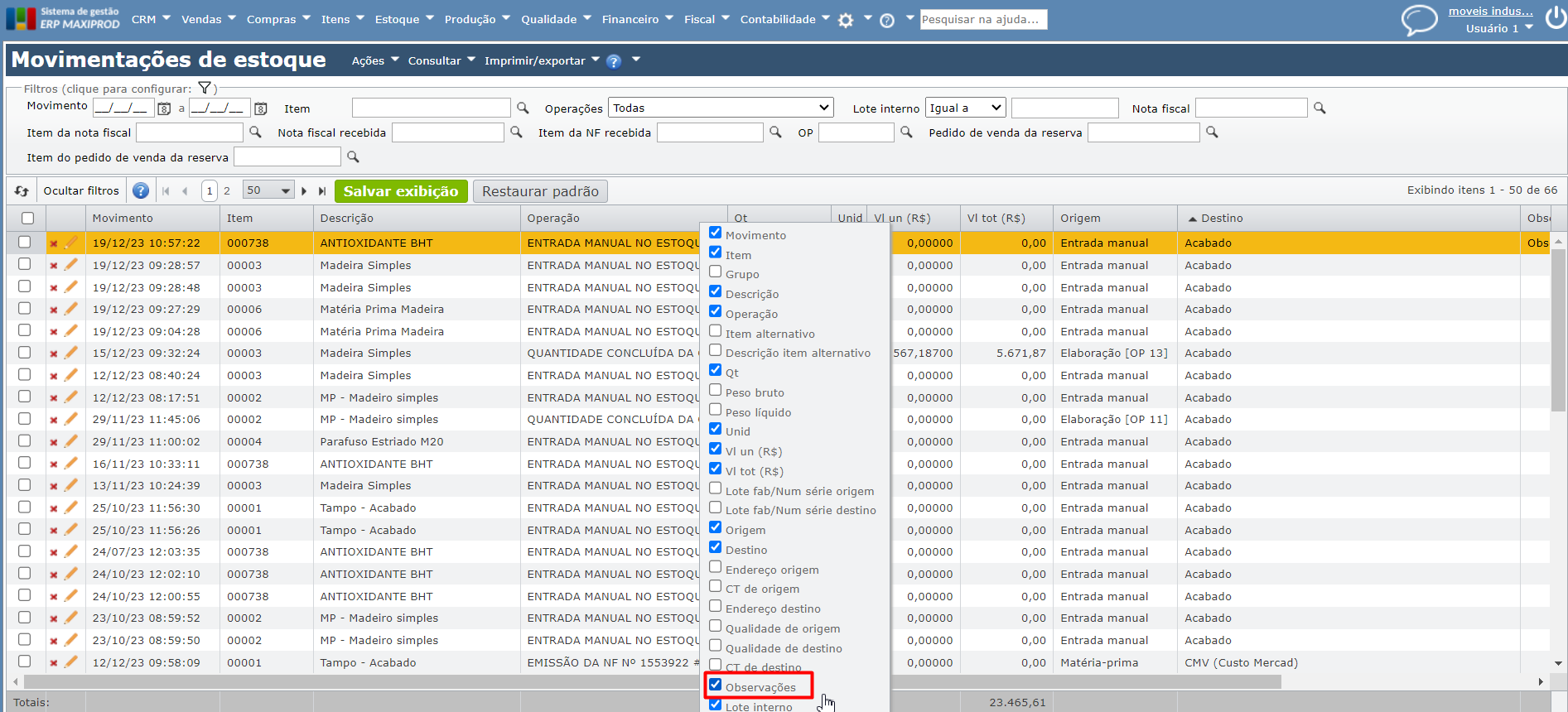The height and width of the screenshot is (712, 1568).
Task: Enable the Grupo column checkbox
Action: click(x=716, y=272)
